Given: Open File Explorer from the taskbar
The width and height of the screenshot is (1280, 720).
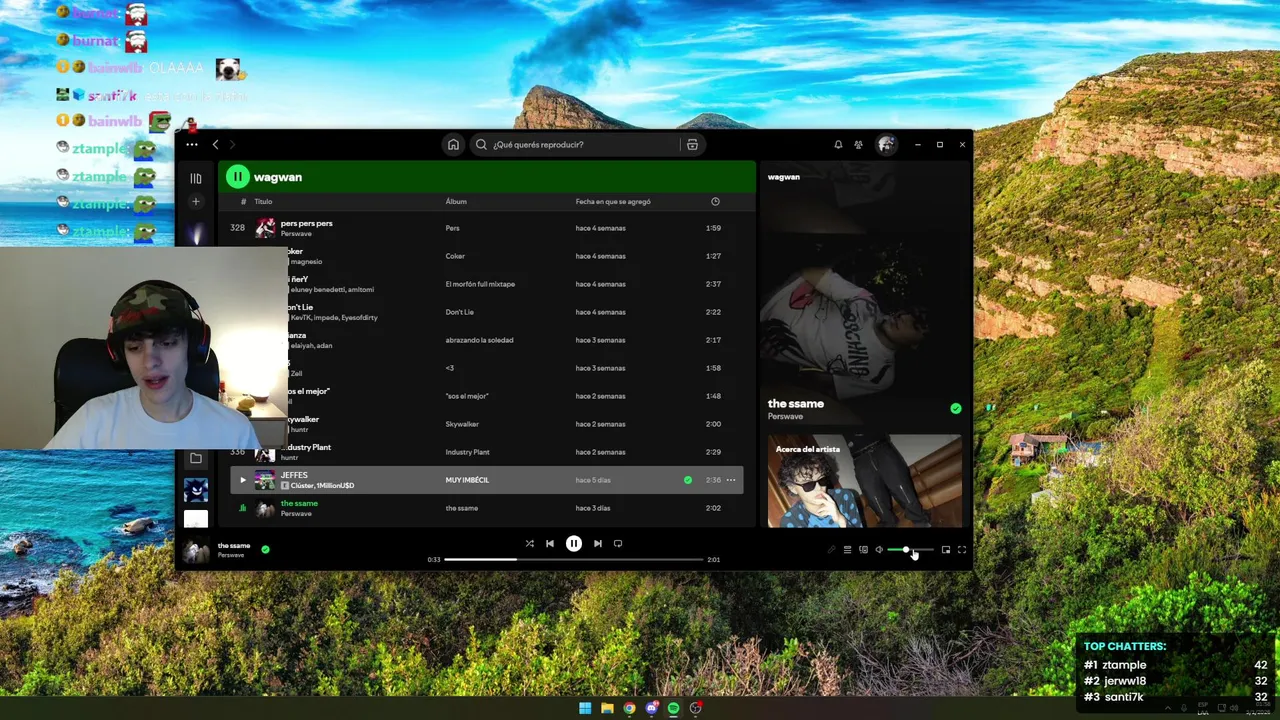Looking at the screenshot, I should click(607, 708).
